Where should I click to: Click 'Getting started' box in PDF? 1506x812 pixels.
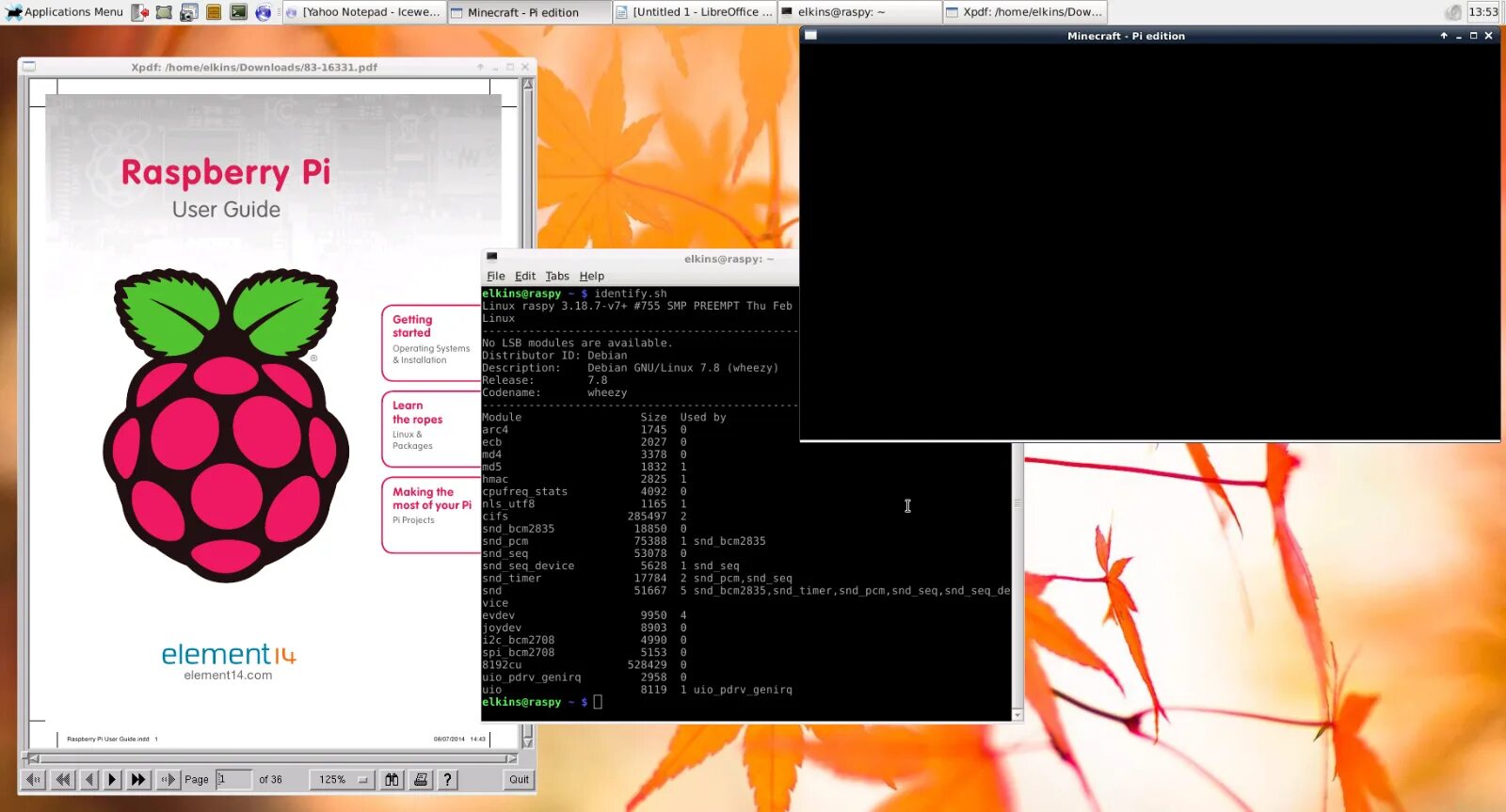[x=433, y=343]
